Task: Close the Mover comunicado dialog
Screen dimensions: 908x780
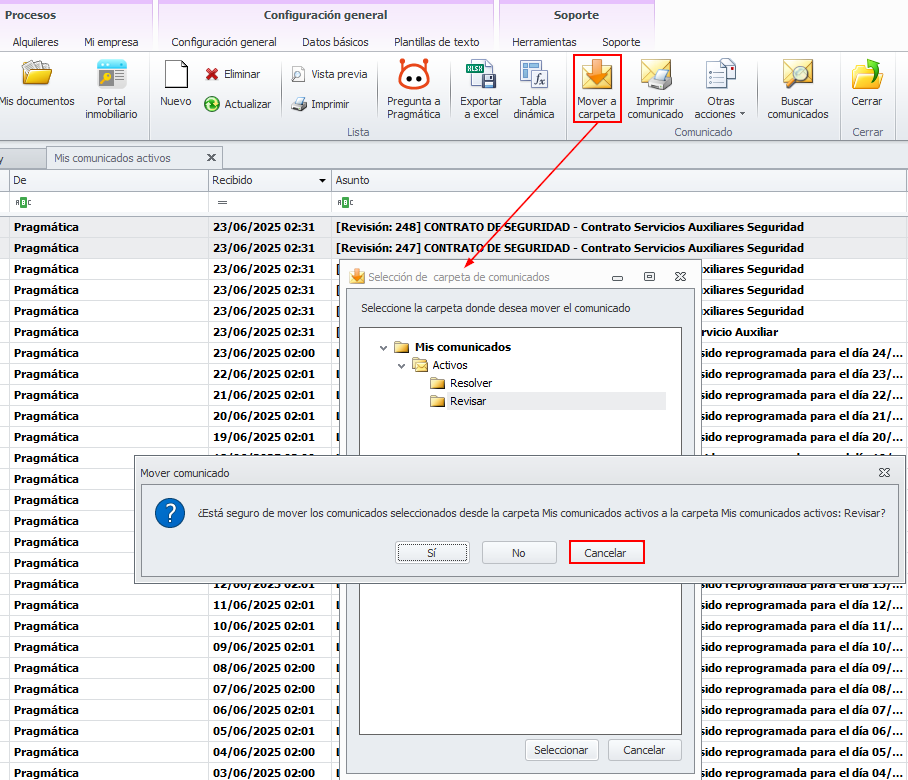Action: [x=884, y=473]
